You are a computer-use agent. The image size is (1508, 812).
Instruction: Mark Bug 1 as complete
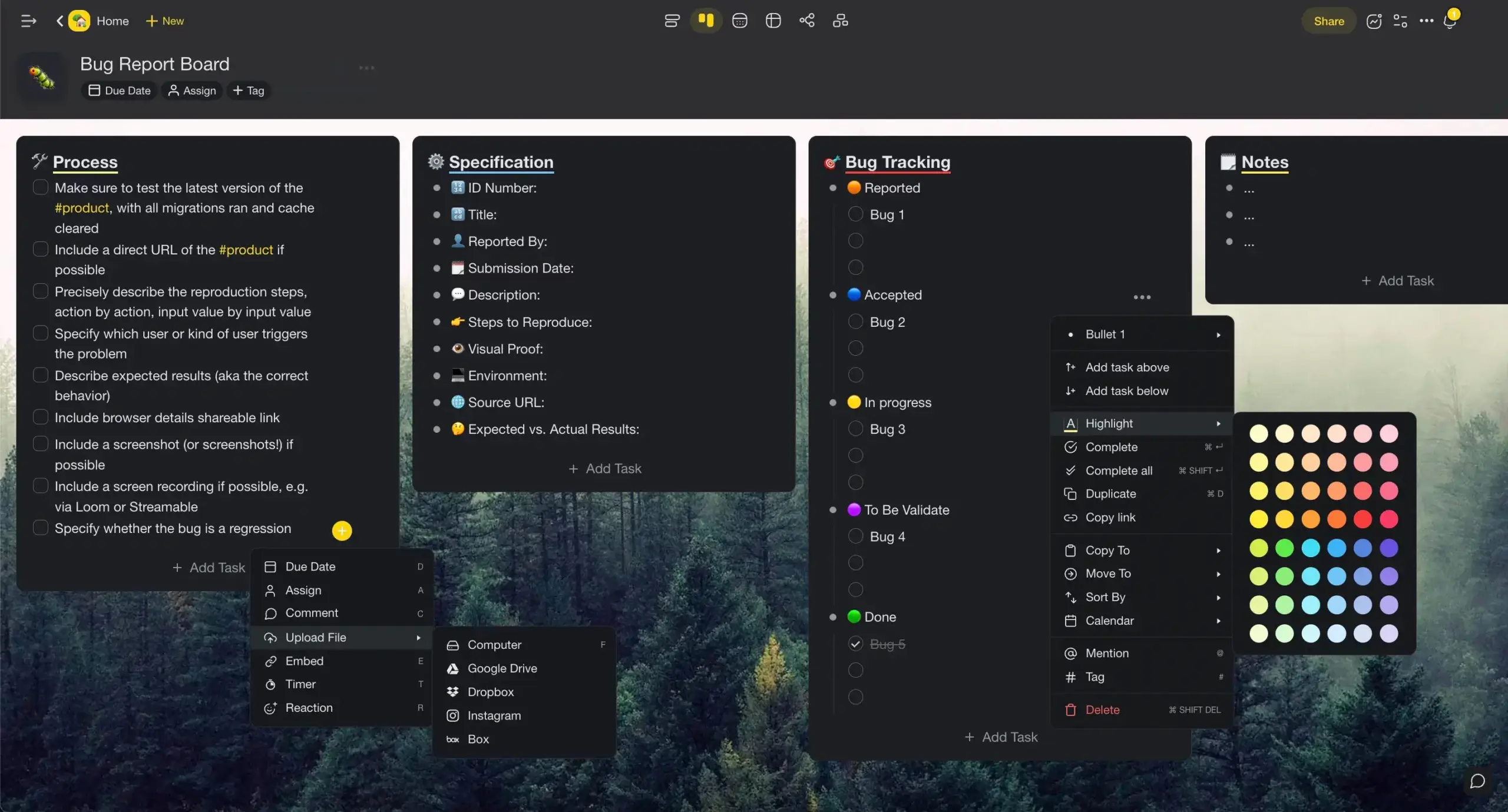855,214
